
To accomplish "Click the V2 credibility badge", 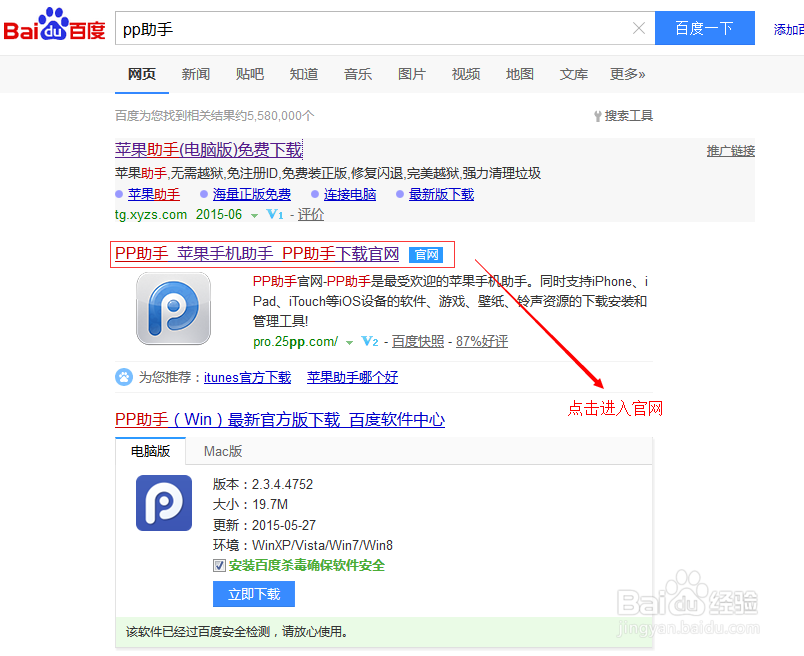I will click(370, 342).
